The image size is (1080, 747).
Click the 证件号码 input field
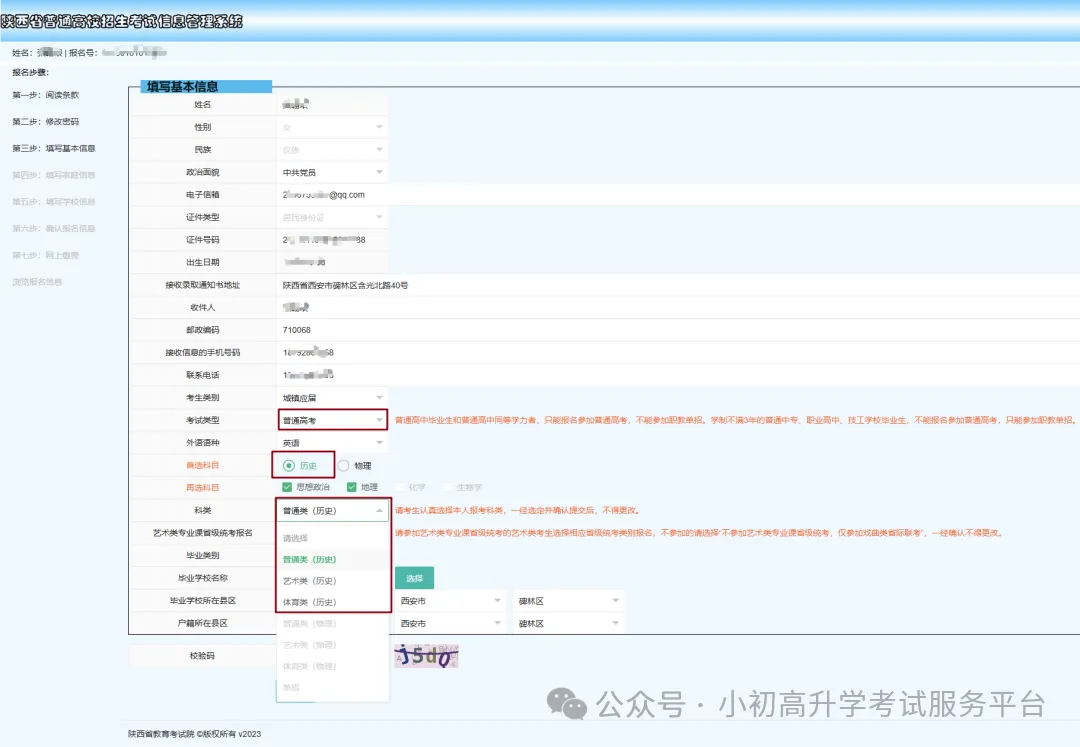(332, 240)
